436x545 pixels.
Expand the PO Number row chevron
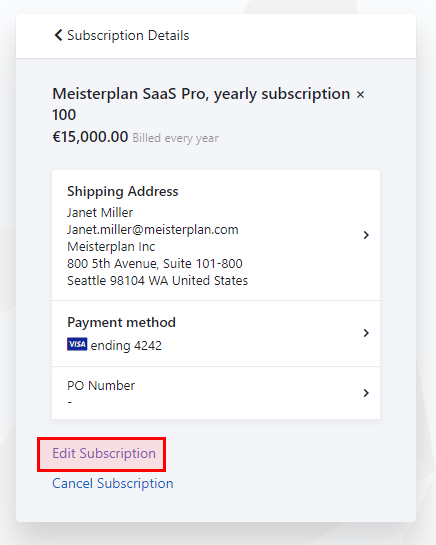tap(366, 393)
